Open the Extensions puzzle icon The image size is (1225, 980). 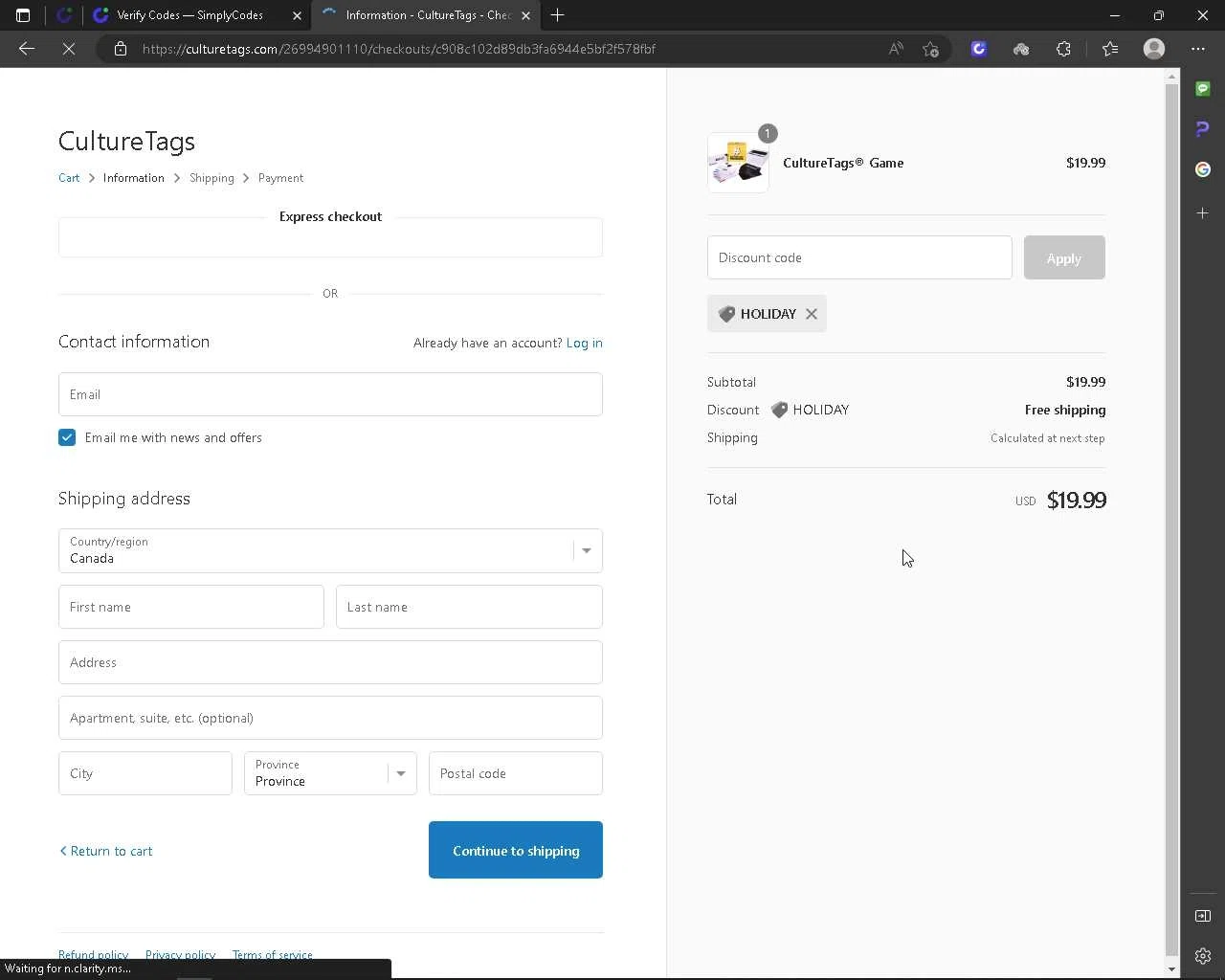(1063, 49)
